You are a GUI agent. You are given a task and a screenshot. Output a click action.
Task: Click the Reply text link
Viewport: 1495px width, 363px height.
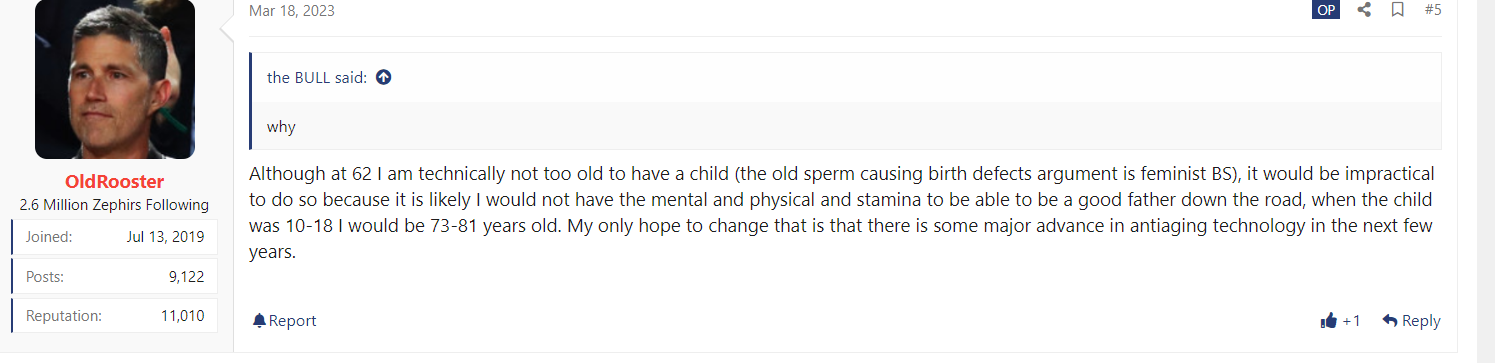(1421, 321)
